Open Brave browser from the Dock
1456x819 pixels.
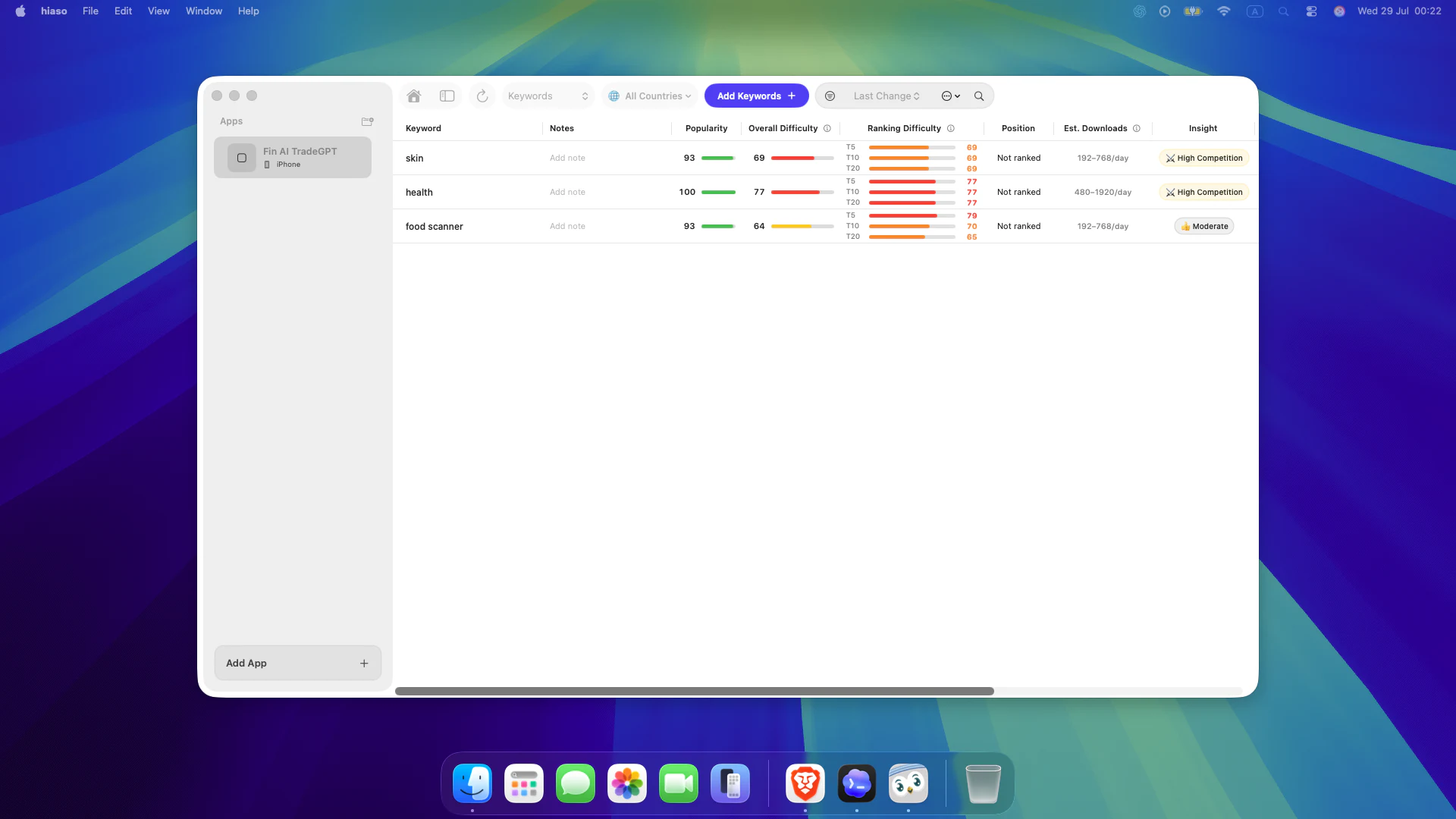point(805,783)
